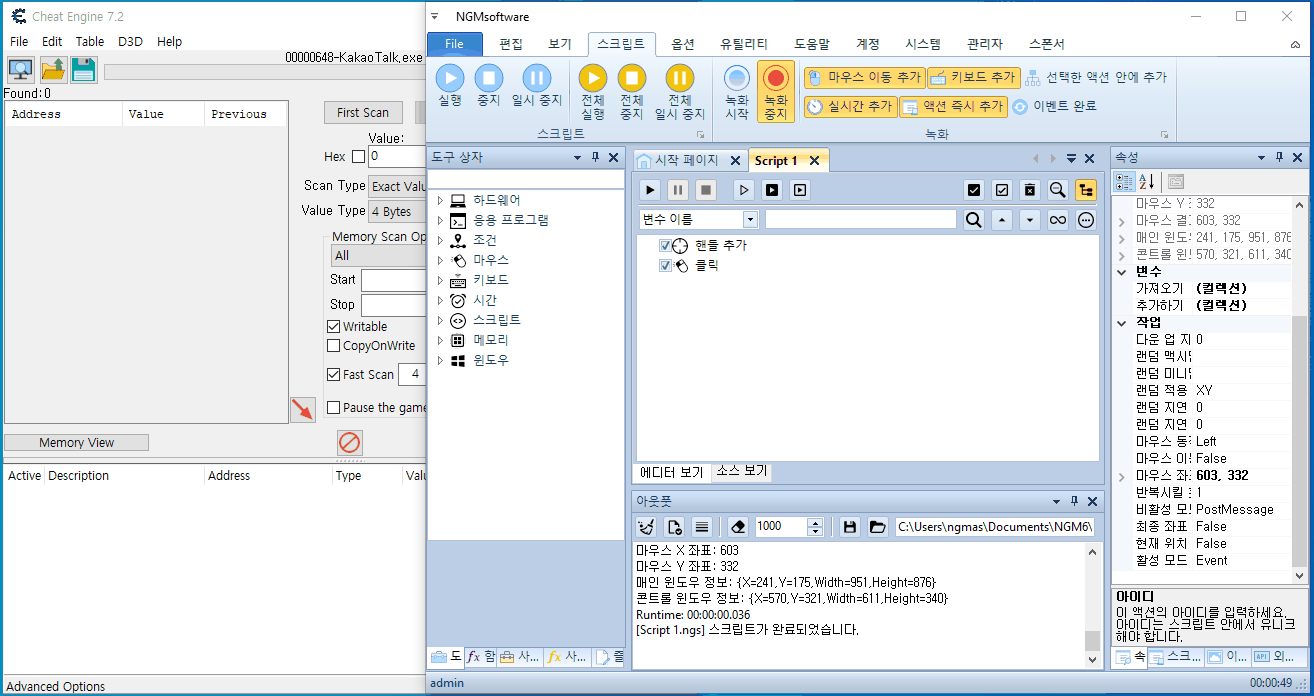Expand 키보드 node in toolbox tree
Viewport: 1314px width, 696px height.
439,280
